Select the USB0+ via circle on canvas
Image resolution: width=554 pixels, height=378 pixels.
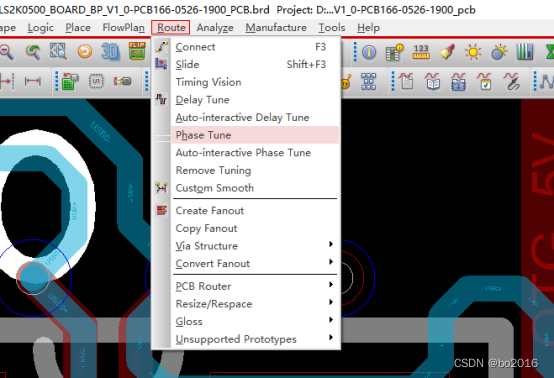click(33, 278)
